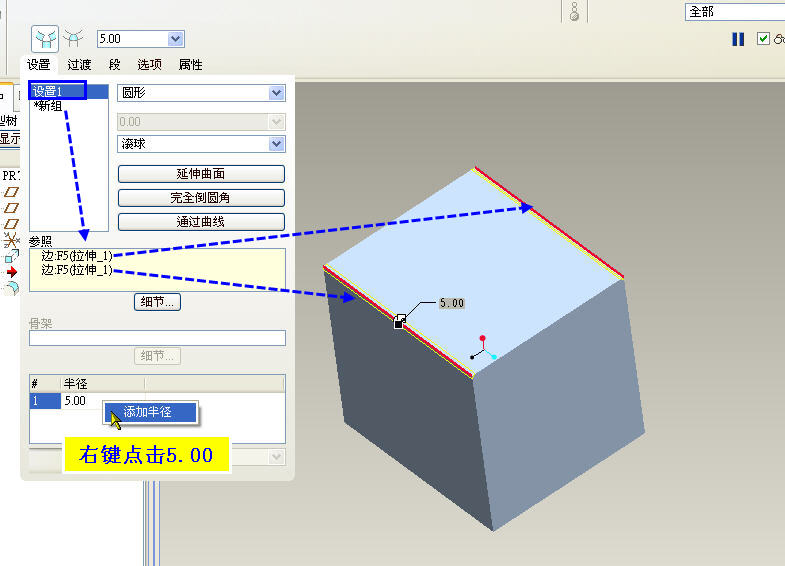Open the 选项 tab

149,65
